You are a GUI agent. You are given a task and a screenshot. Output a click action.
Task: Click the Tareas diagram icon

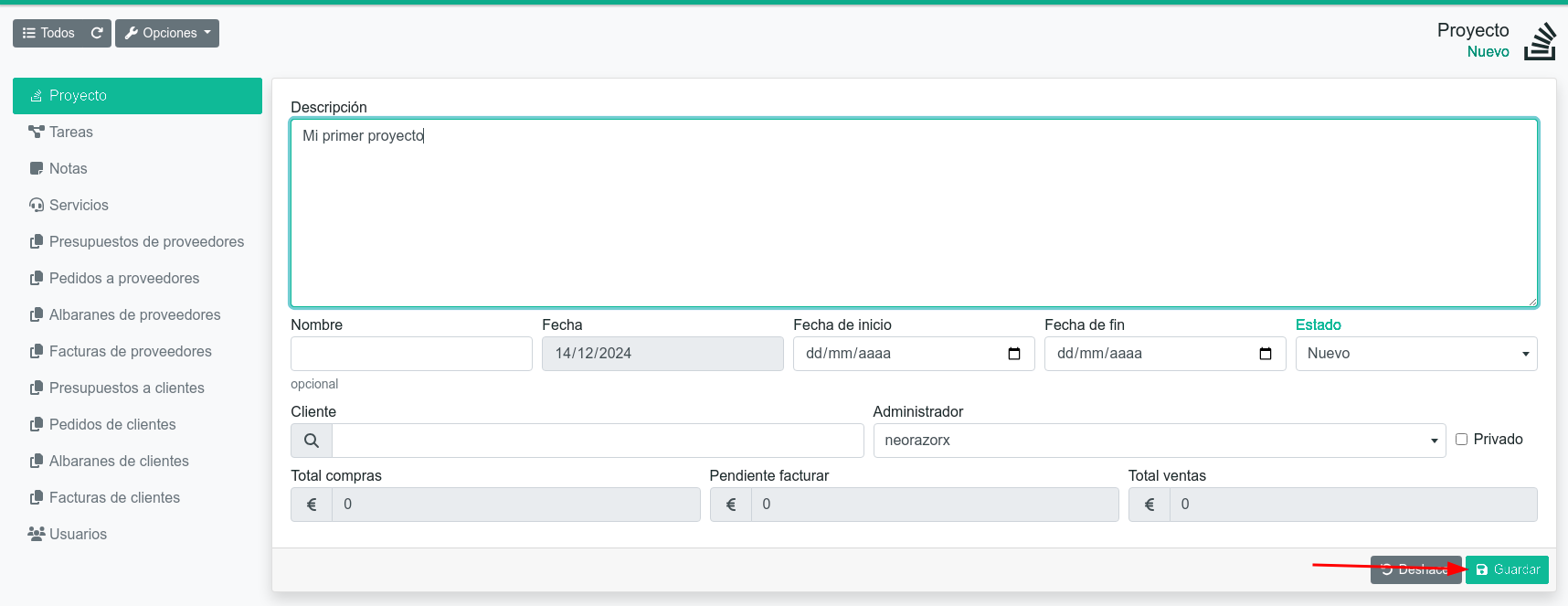pyautogui.click(x=37, y=132)
